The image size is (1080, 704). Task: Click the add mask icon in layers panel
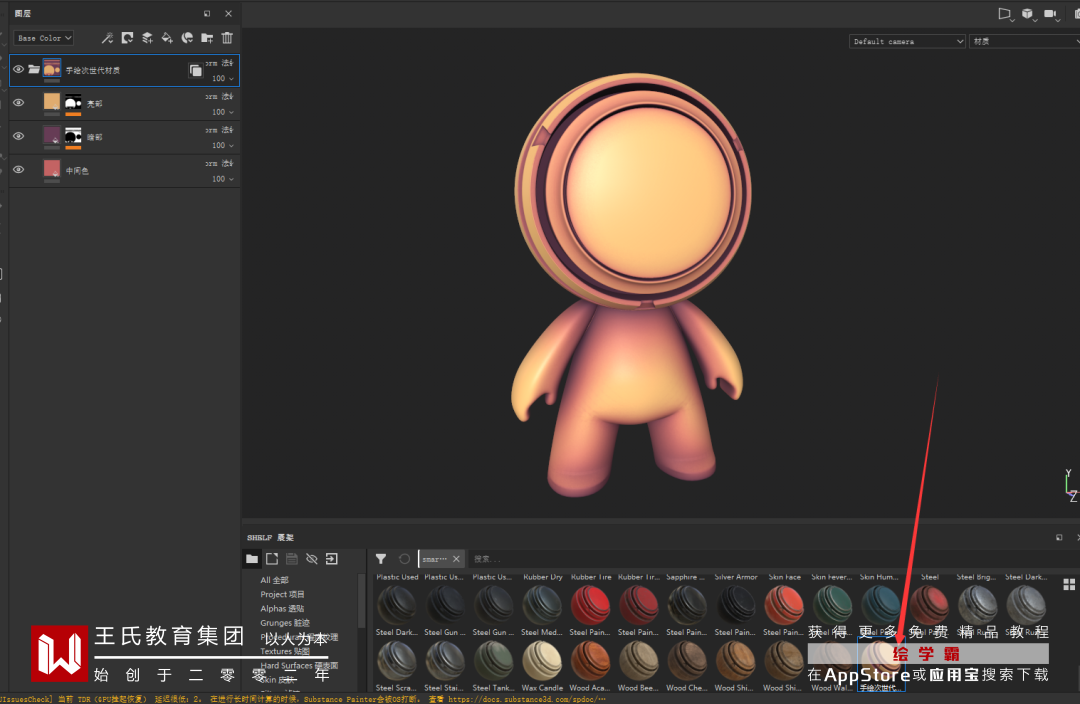pos(127,38)
